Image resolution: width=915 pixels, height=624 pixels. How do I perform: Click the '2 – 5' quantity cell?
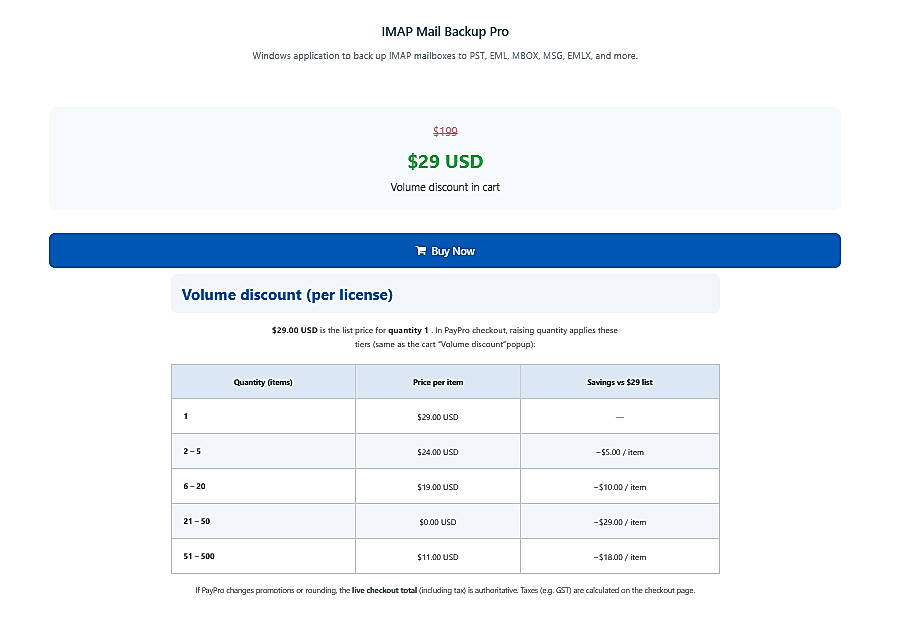[263, 451]
